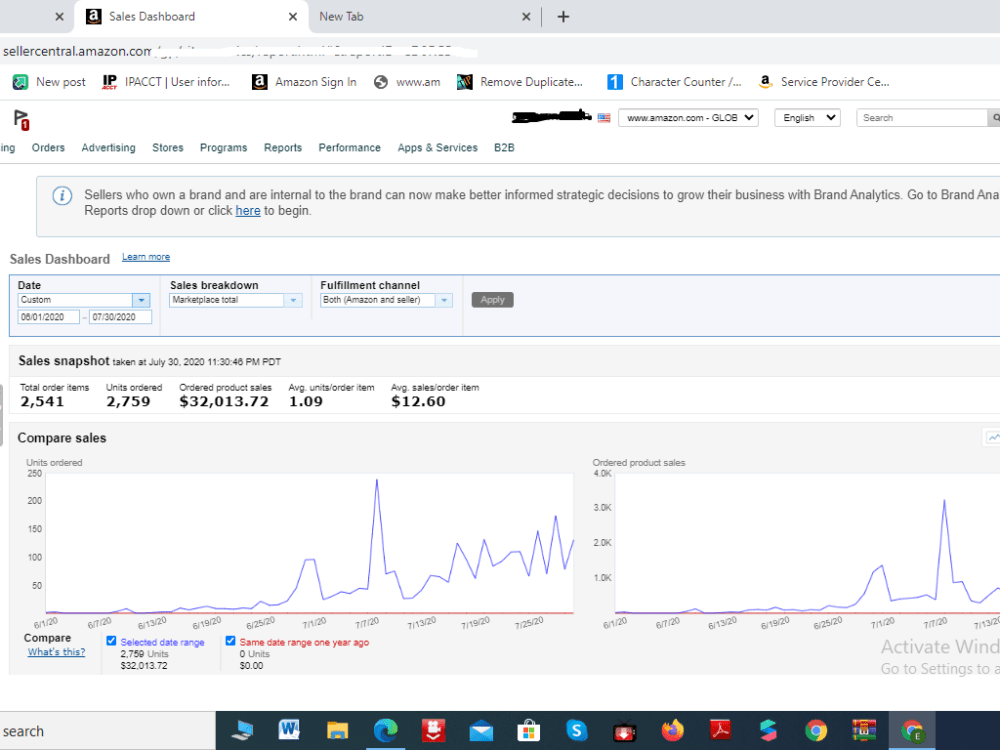1000x750 pixels.
Task: Click the start date field 06/01/2020
Action: pos(48,317)
